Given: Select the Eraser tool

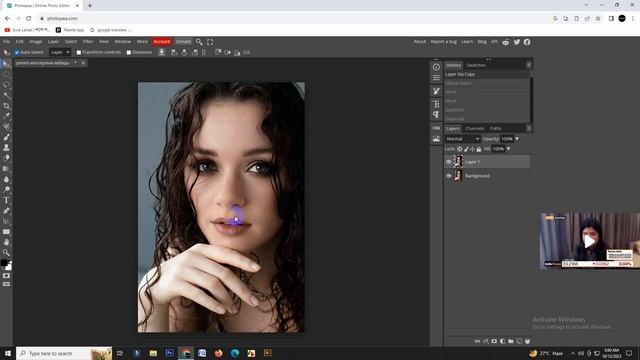Looking at the screenshot, I should 6,158.
